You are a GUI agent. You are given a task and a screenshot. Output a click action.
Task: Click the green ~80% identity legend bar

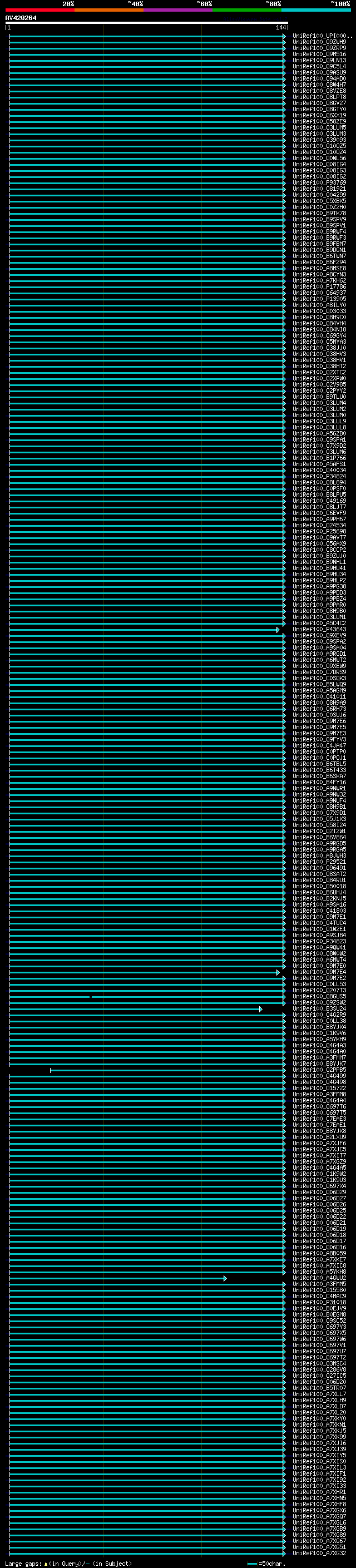247,10
